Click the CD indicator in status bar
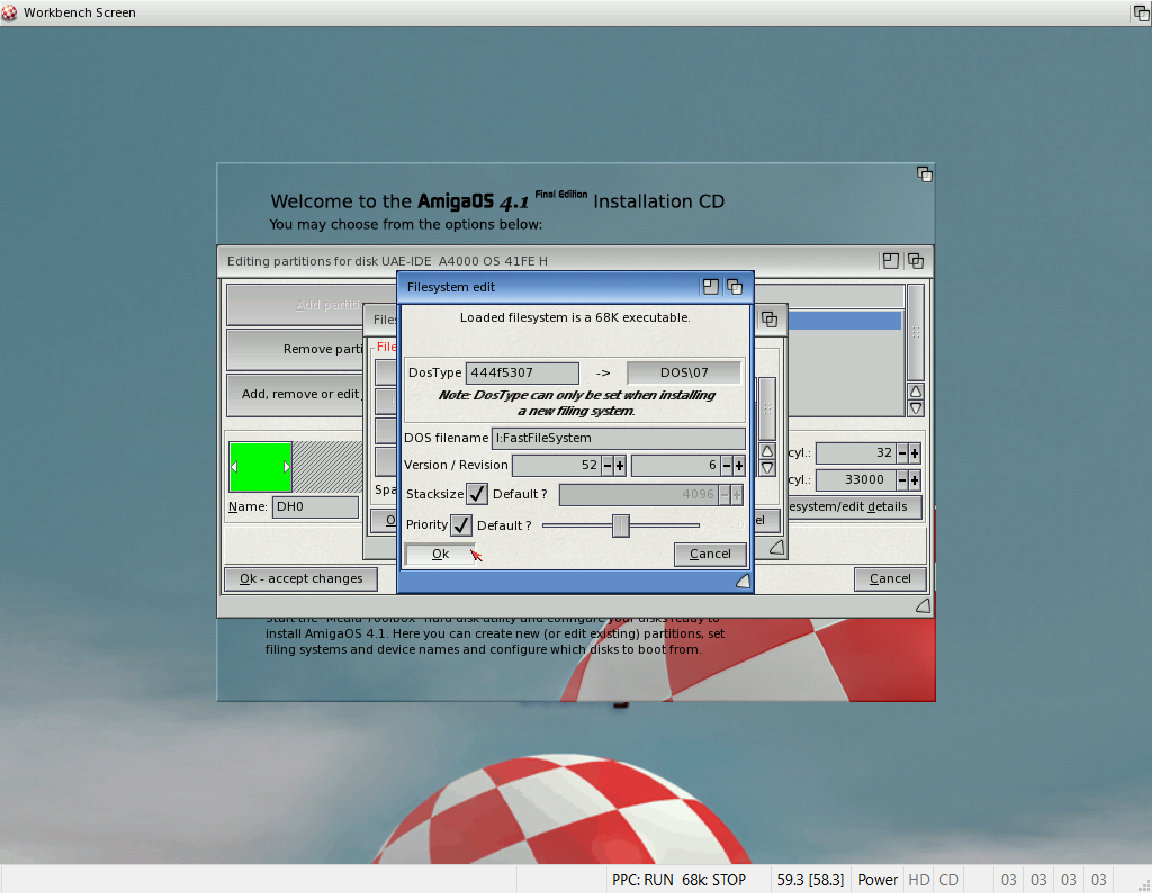Viewport: 1152px width, 893px height. [x=948, y=880]
